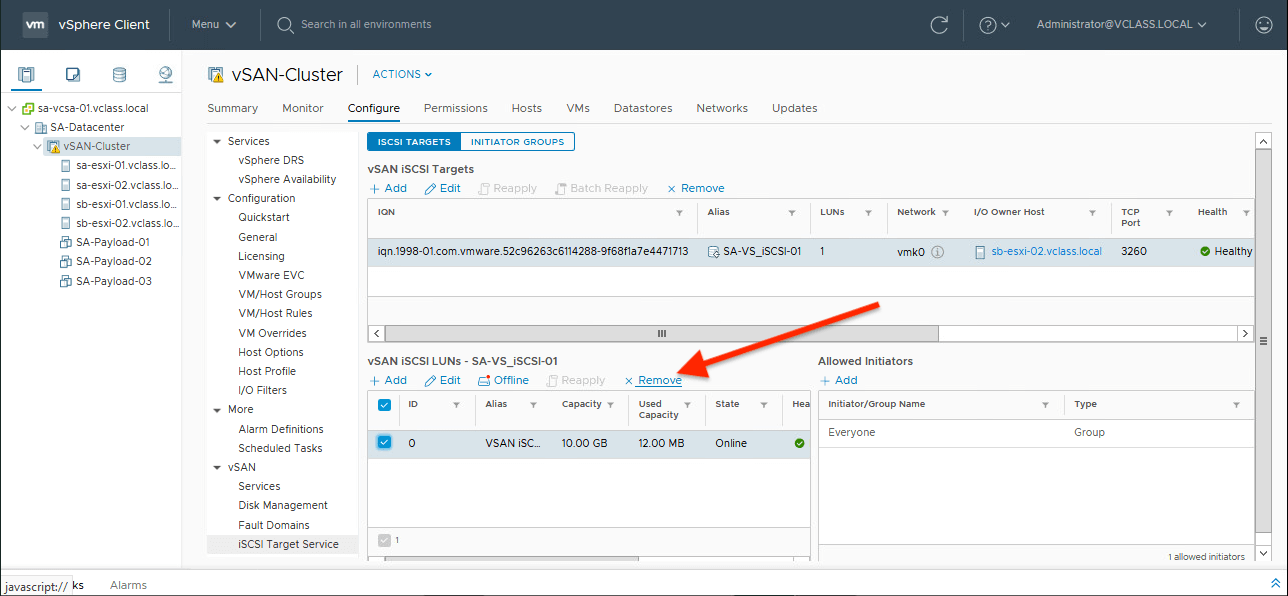Open the VMs and Templates inventory view
The width and height of the screenshot is (1288, 596).
click(73, 74)
